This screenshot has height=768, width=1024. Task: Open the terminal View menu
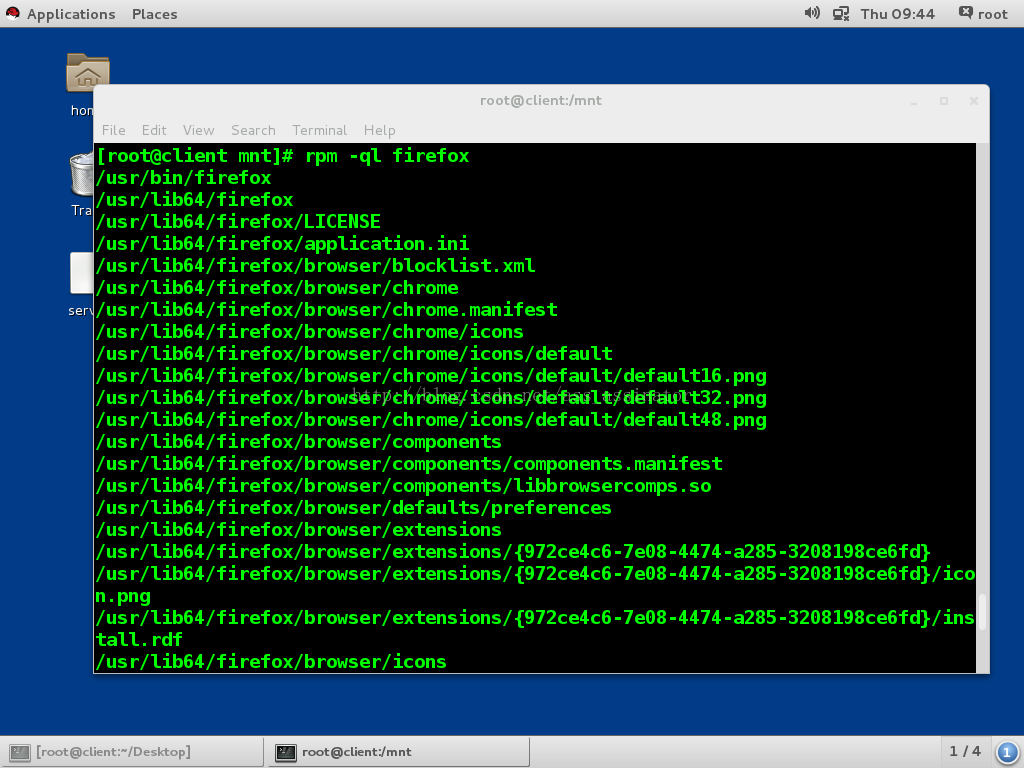[x=199, y=130]
